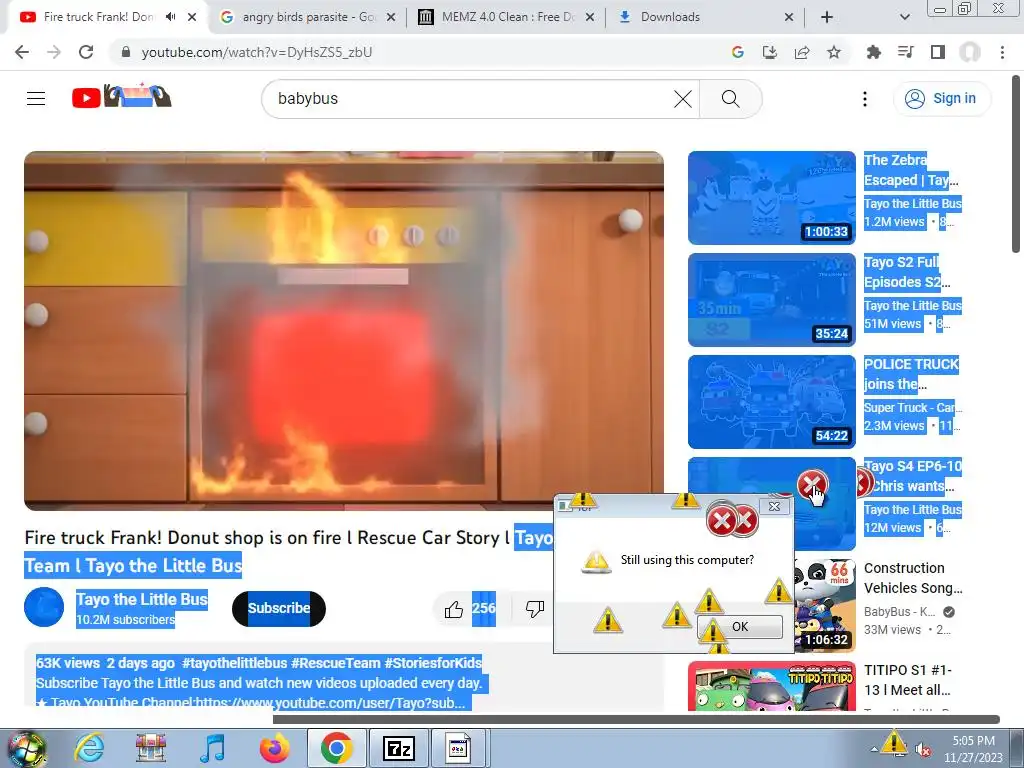Open the #tayothelittlebus hashtag link
Image resolution: width=1024 pixels, height=768 pixels.
(x=234, y=663)
